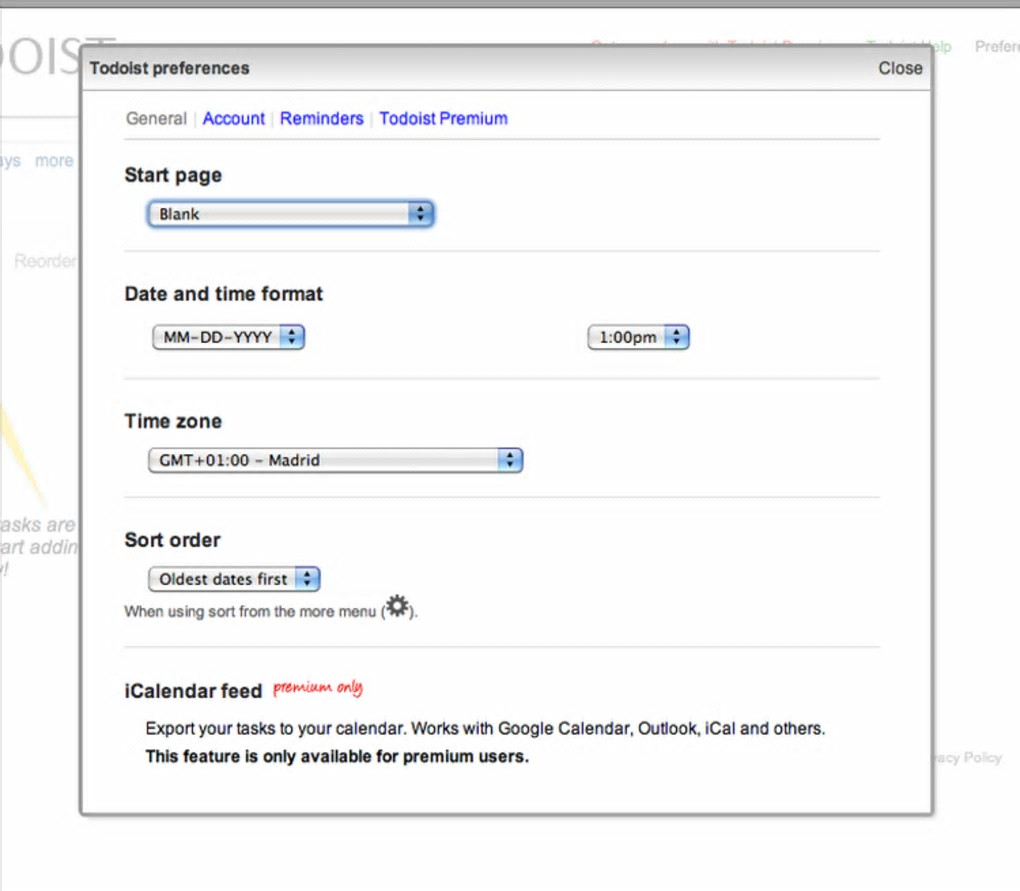Open the 1:00pm time format dropdown
This screenshot has height=891, width=1020.
click(x=638, y=338)
